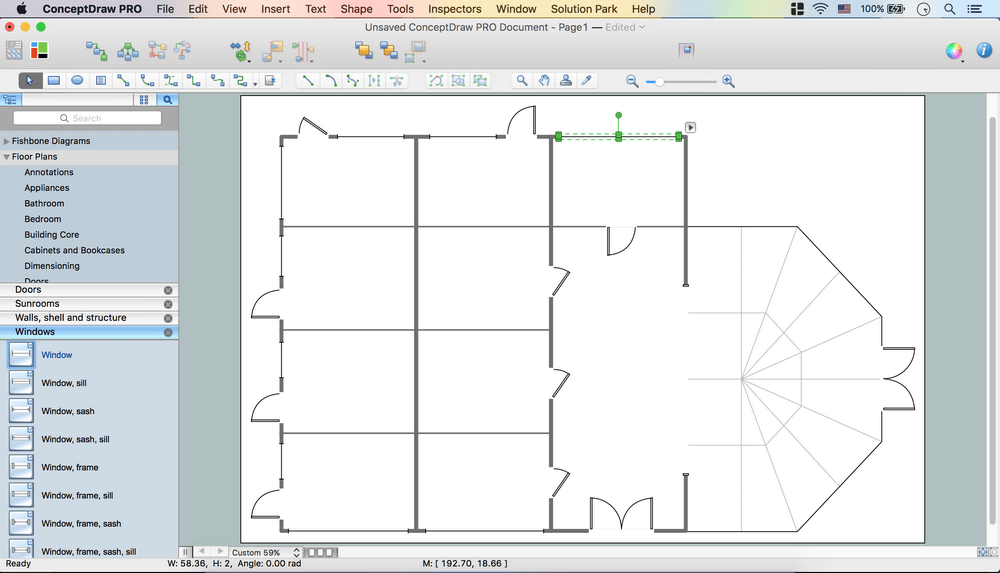Collapse the Floor Plans library group

click(7, 157)
